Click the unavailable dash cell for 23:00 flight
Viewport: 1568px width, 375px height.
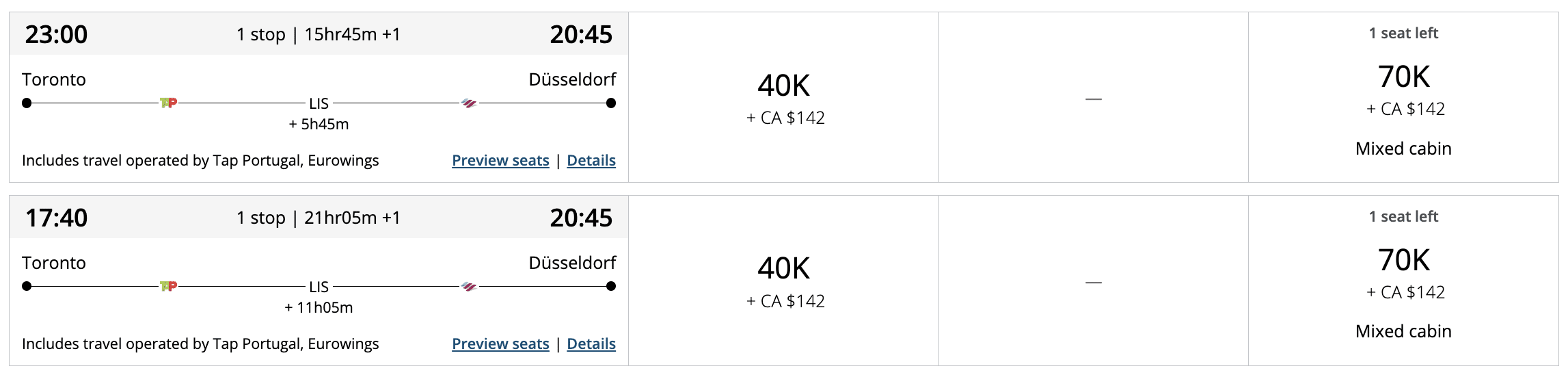point(1094,99)
